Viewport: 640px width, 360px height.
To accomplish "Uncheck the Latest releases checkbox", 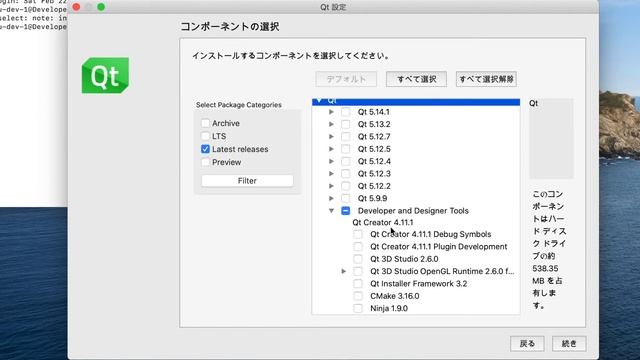I will 205,149.
